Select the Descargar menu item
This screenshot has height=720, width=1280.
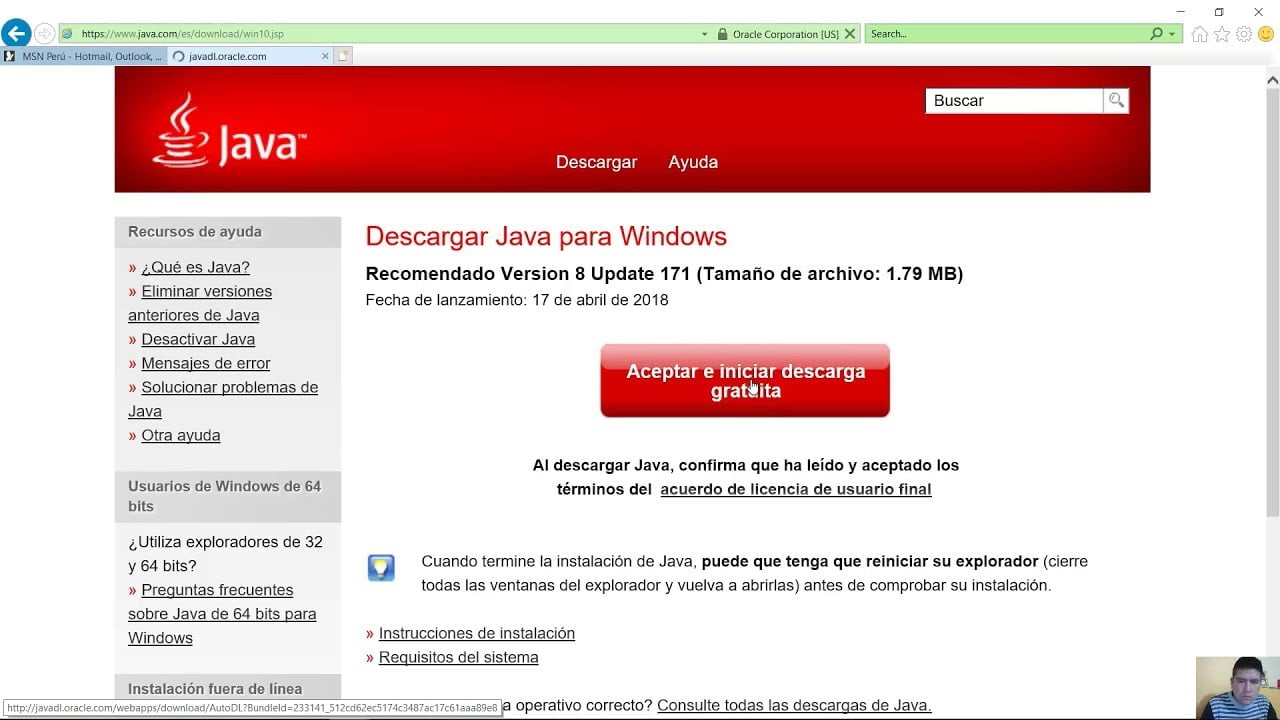tap(596, 161)
